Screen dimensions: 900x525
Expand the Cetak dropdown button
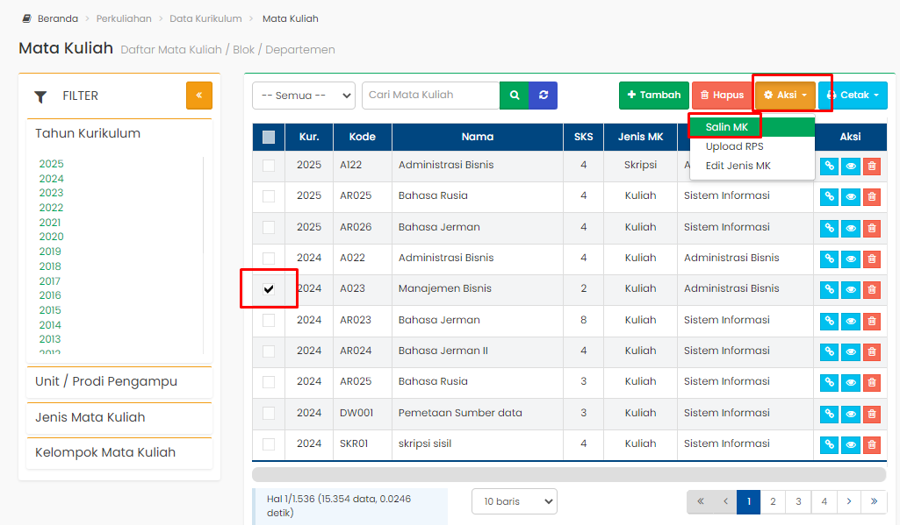[852, 95]
